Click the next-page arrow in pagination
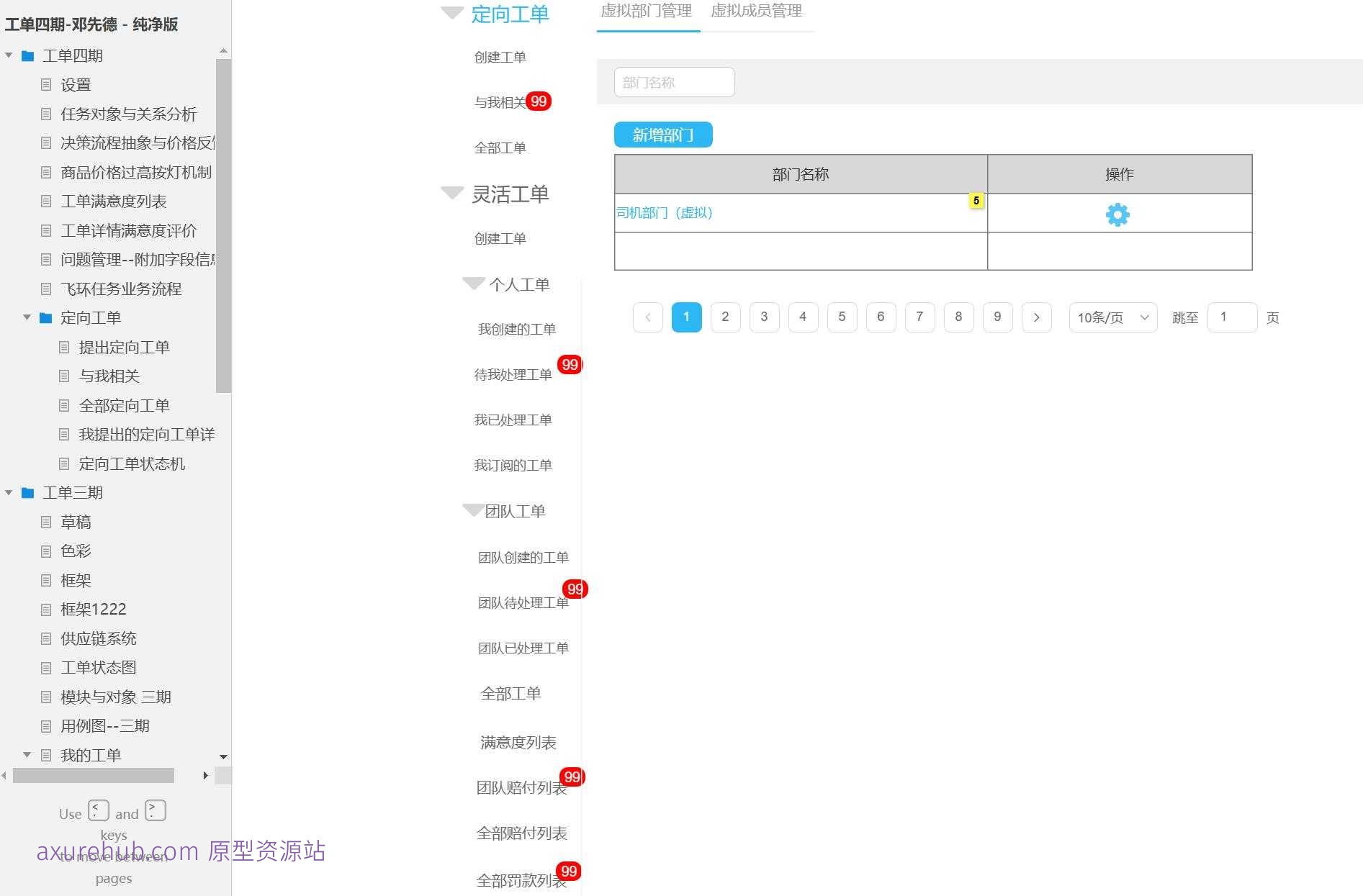This screenshot has height=896, width=1363. pyautogui.click(x=1036, y=317)
